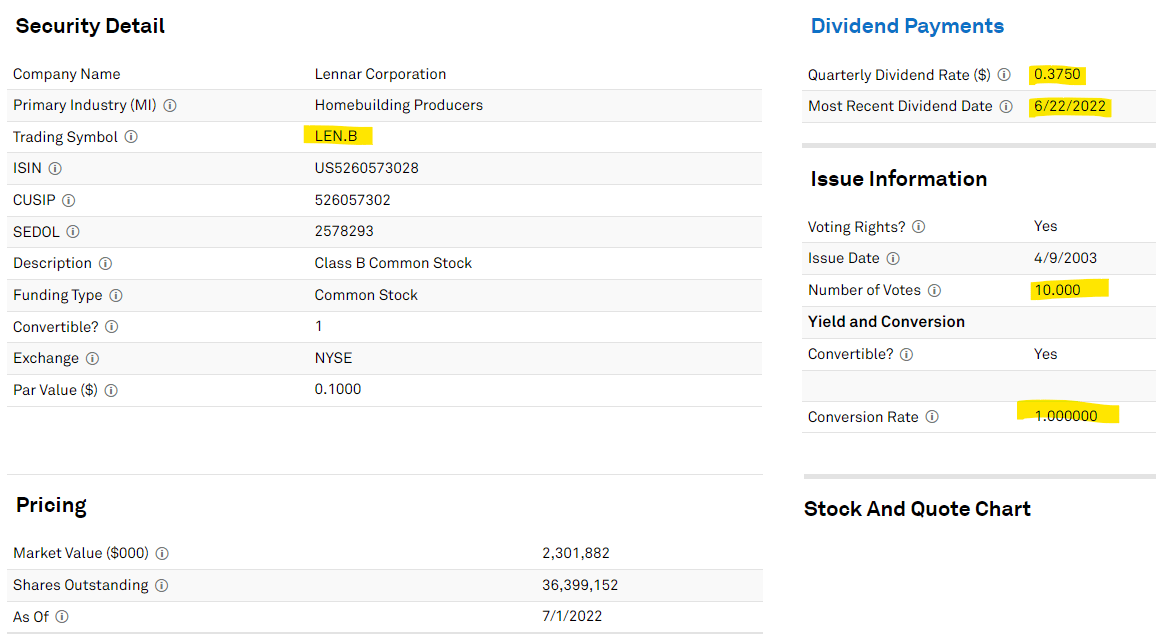This screenshot has height=636, width=1156.
Task: Click info icon beside Convertible? under Yield and Conversion
Action: [907, 354]
